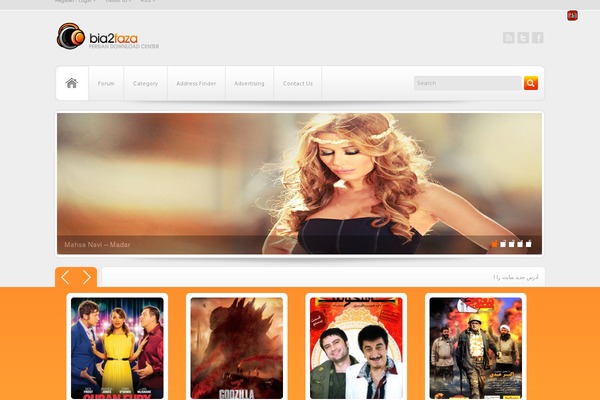
Task: Click the bia2faza site title text
Action: click(x=113, y=38)
